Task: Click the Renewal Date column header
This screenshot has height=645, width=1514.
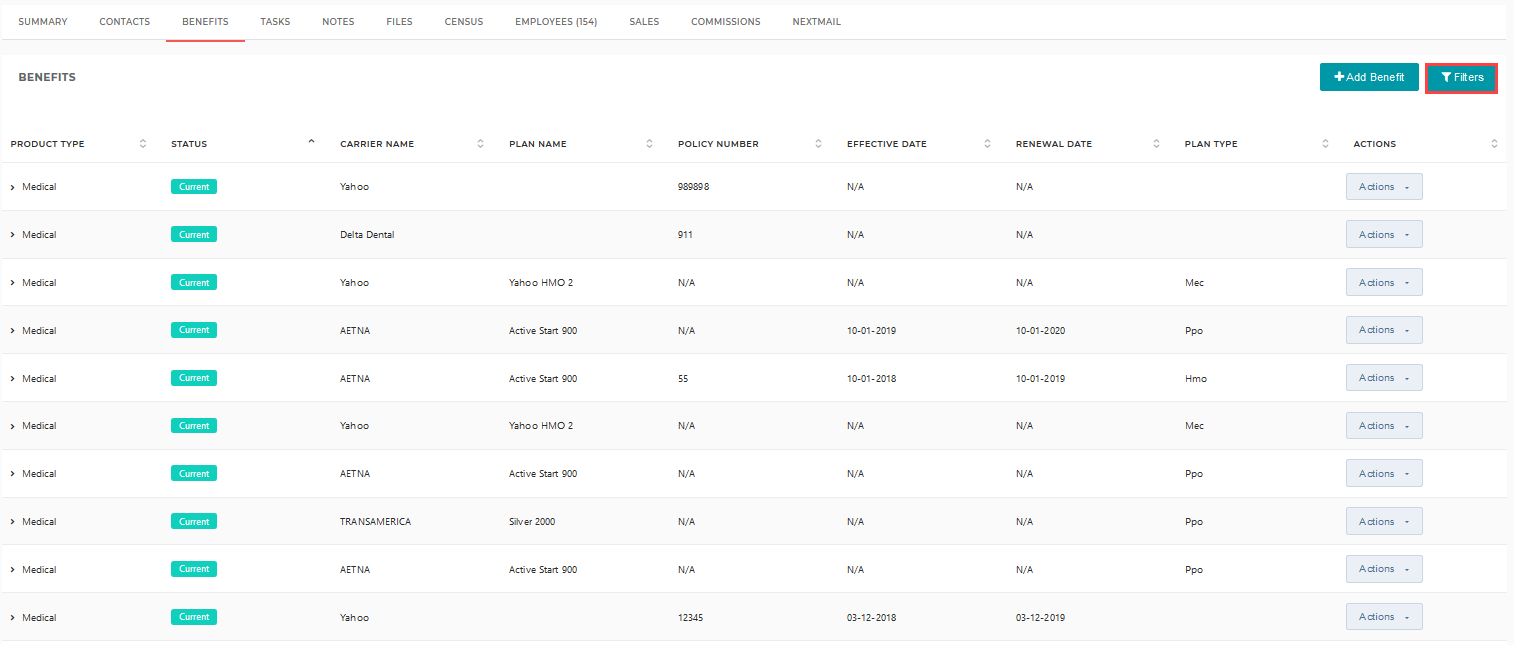Action: coord(1054,144)
